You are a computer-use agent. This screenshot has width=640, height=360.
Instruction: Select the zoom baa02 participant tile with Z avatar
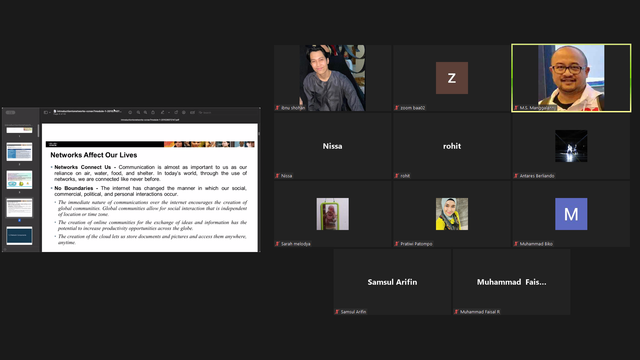[452, 78]
